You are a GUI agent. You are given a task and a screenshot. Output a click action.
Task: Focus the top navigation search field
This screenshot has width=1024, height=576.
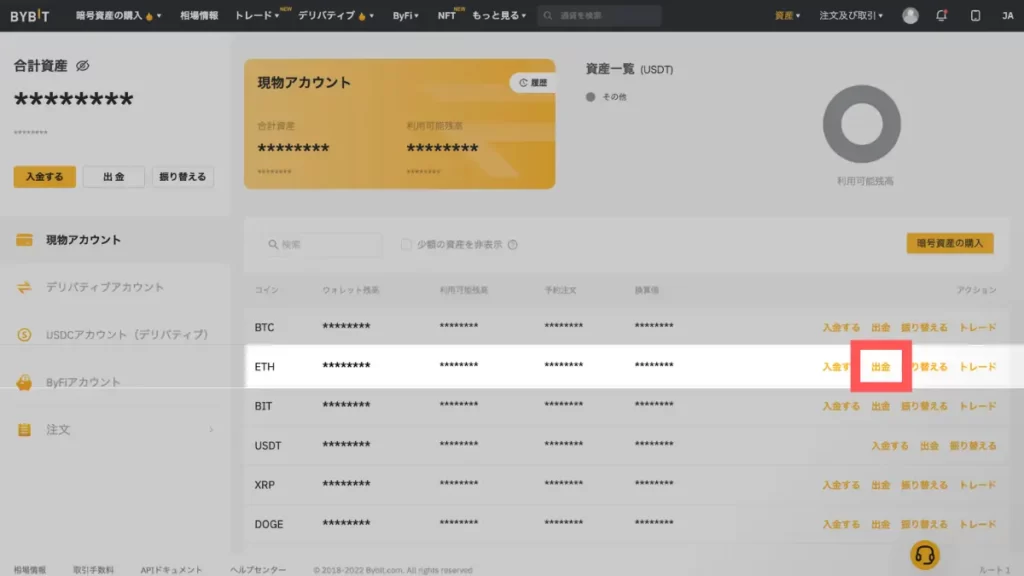(x=600, y=16)
